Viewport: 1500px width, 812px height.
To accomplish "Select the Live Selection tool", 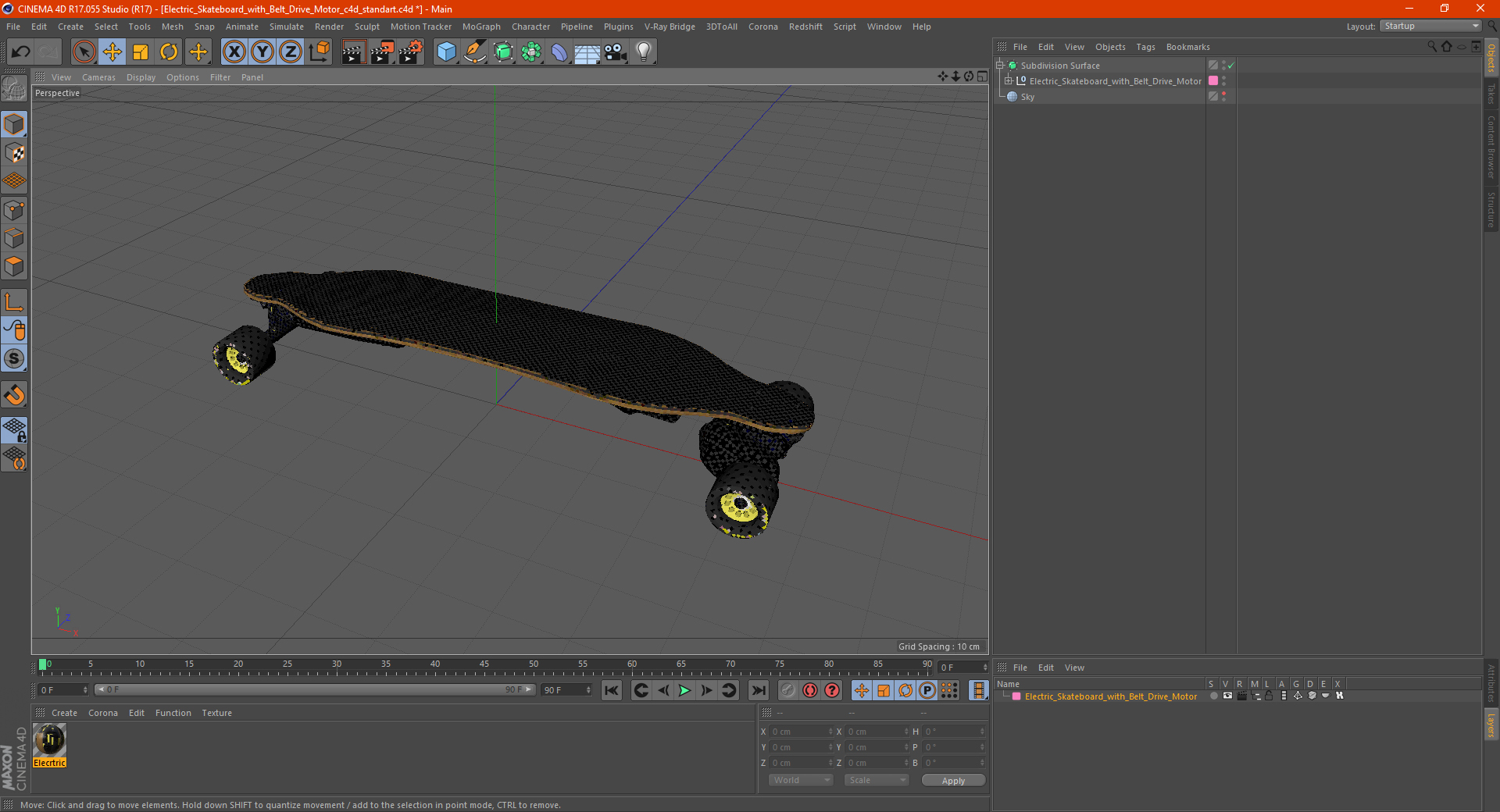I will pos(84,52).
